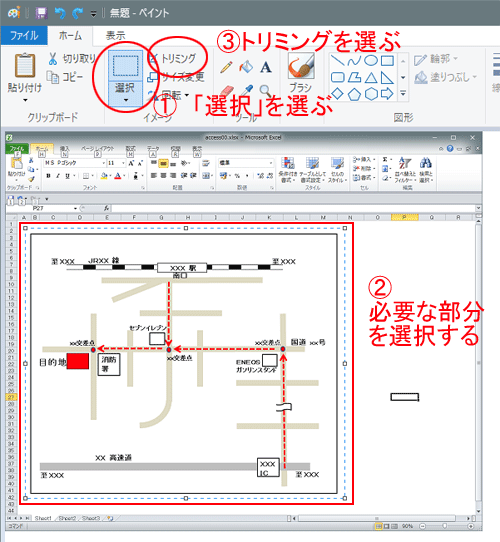500x542 pixels.
Task: Click the undo arrow in Paint title bar
Action: click(x=60, y=13)
